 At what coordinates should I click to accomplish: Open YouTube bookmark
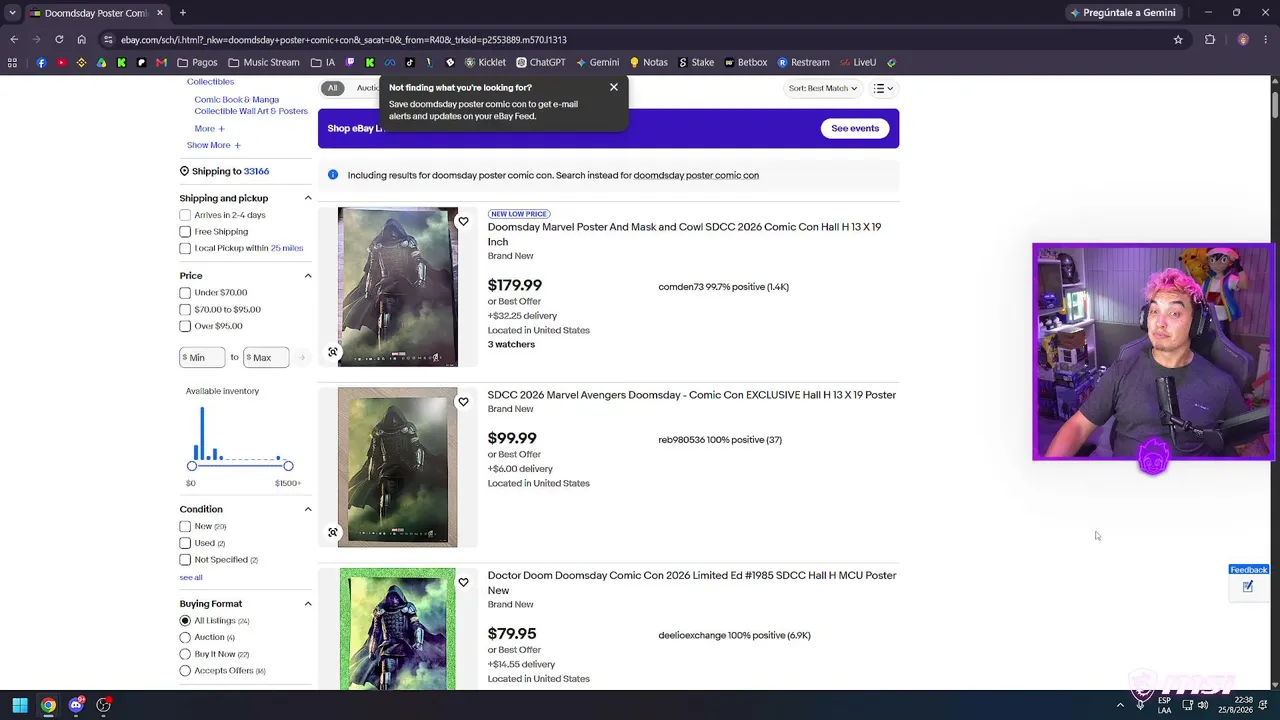pyautogui.click(x=61, y=62)
